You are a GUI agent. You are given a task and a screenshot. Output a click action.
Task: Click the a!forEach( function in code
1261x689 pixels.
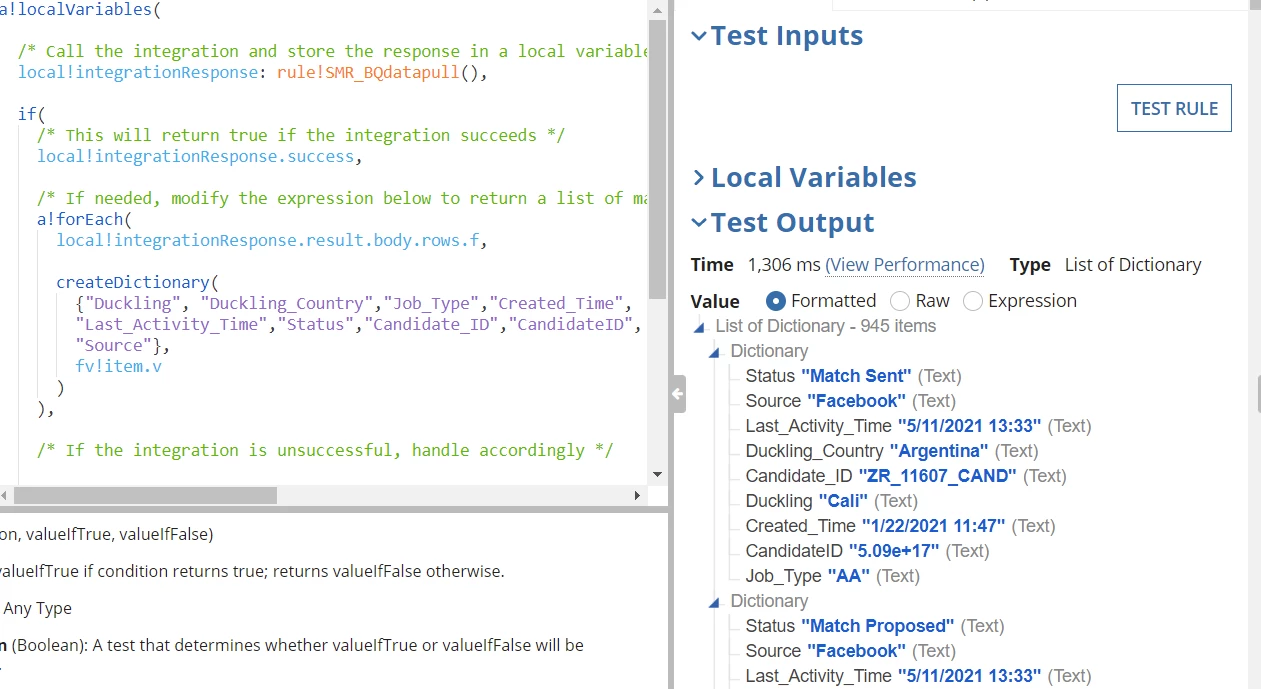pyautogui.click(x=84, y=219)
